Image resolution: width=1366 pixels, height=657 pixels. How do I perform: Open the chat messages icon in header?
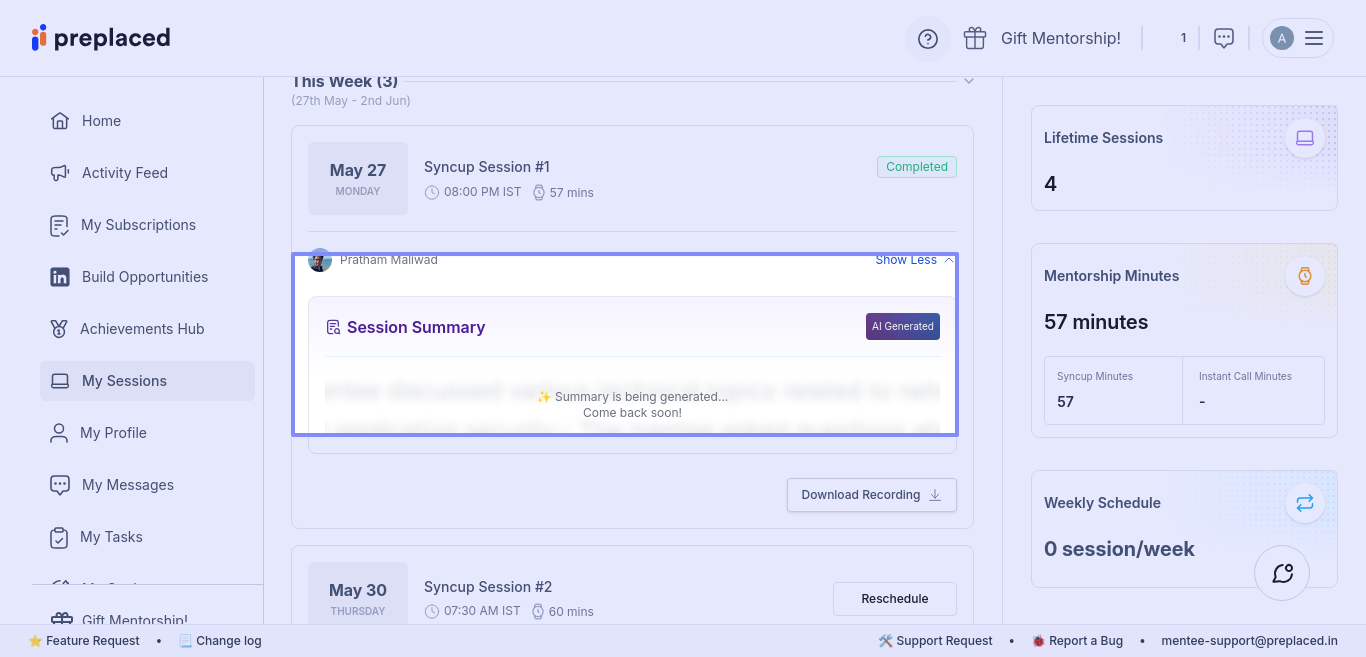[x=1223, y=38]
